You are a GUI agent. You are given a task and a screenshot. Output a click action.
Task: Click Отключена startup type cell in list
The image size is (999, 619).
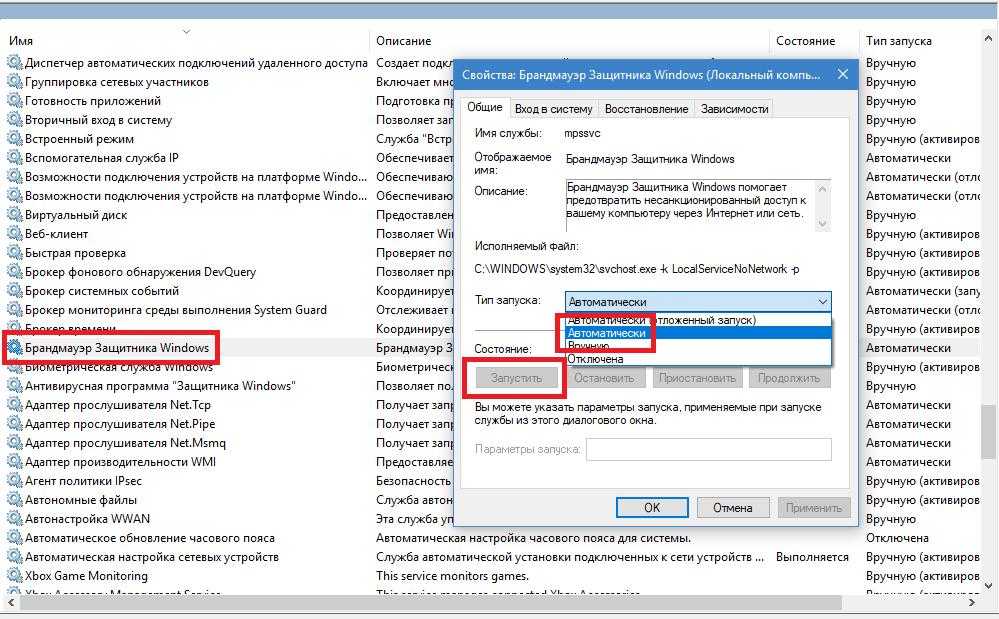point(897,538)
